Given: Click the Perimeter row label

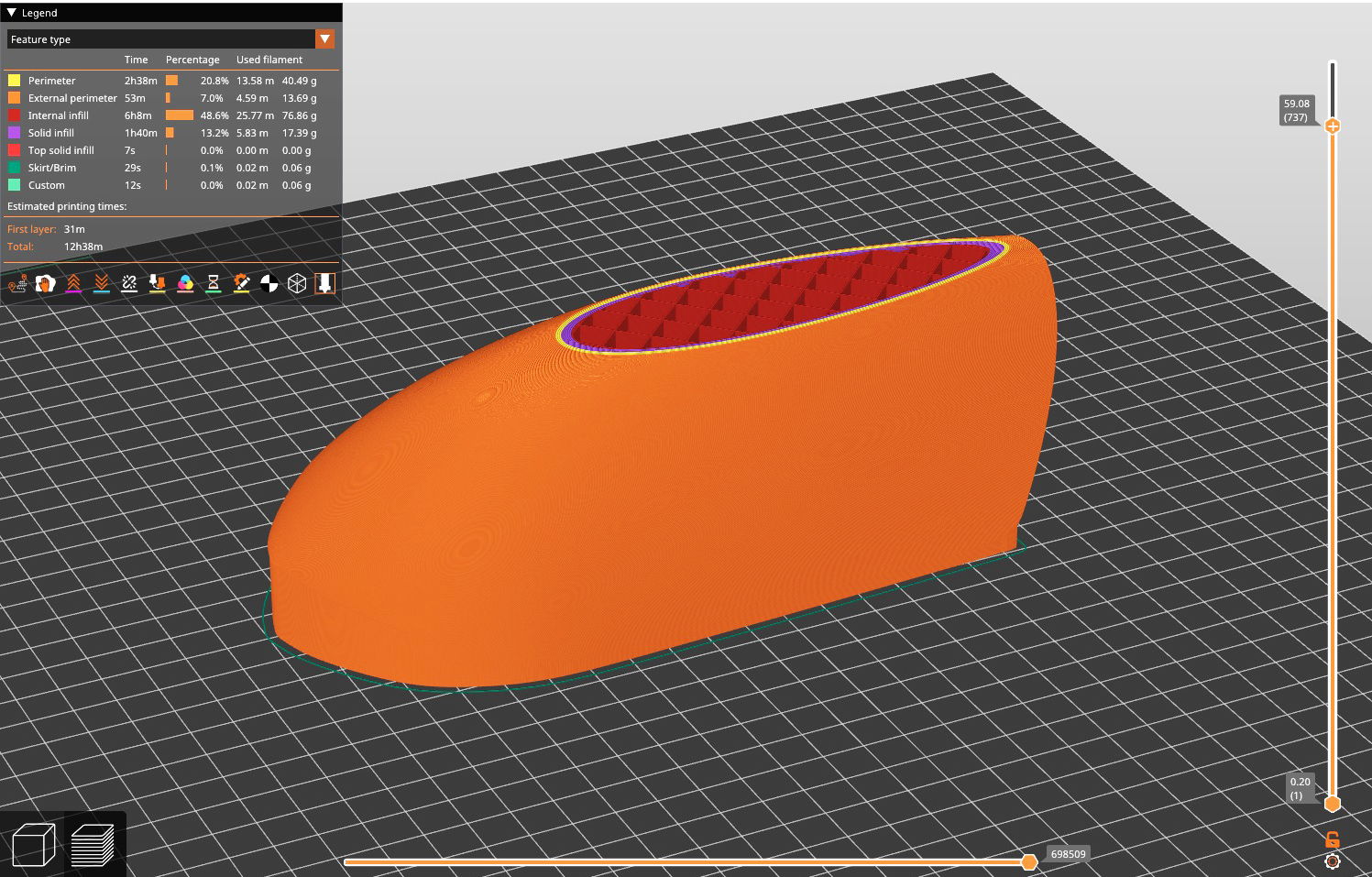Looking at the screenshot, I should point(51,81).
